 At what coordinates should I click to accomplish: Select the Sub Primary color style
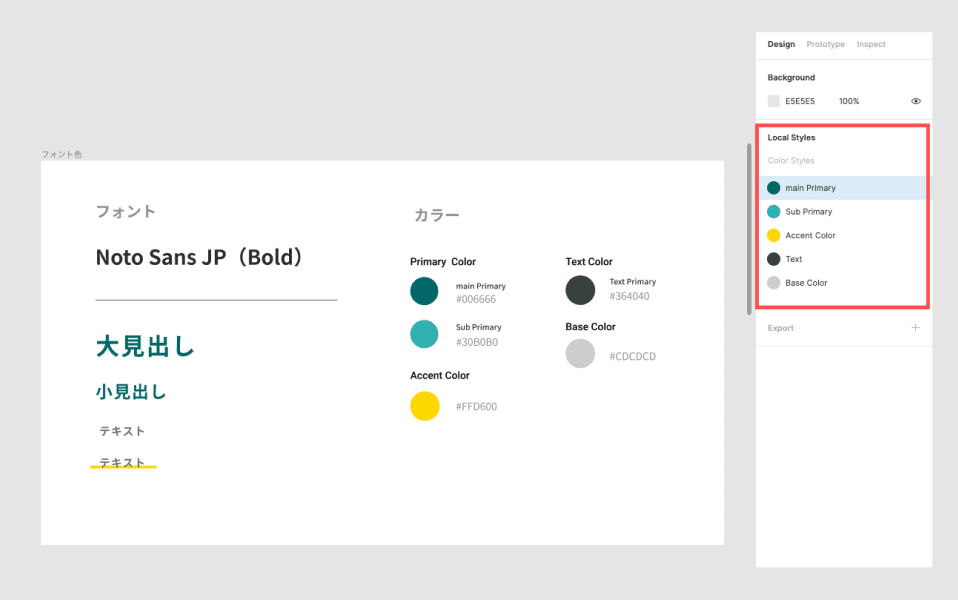(843, 211)
